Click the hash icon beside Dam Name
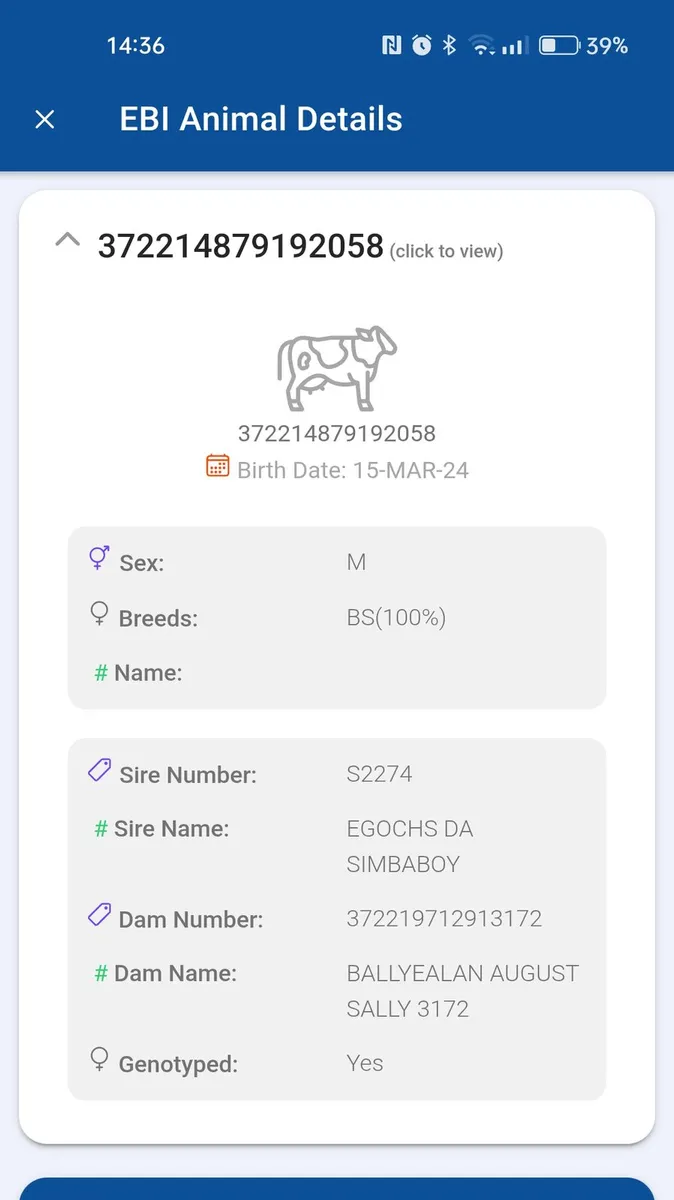This screenshot has width=674, height=1200. [x=101, y=973]
